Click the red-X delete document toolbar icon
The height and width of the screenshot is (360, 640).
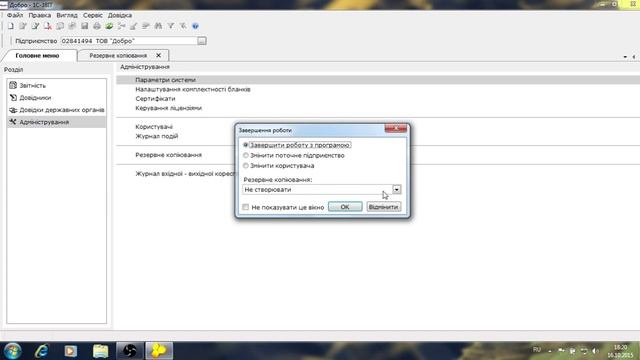pos(48,26)
